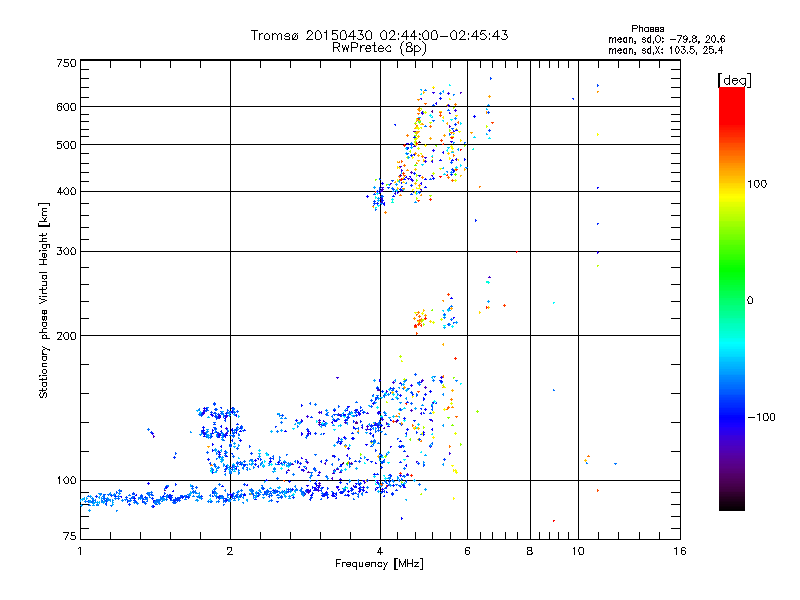The image size is (800, 600).
Task: Click y-axis label '300'
Action: pos(66,251)
